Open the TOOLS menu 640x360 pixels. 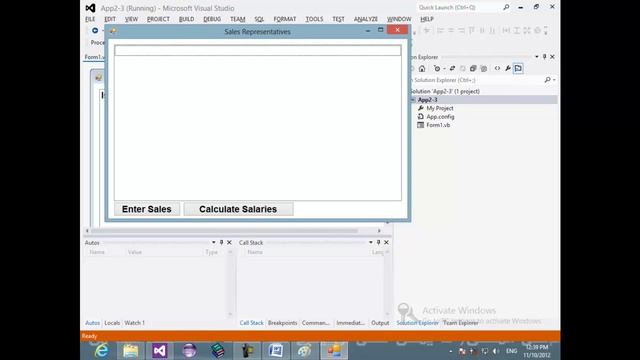click(x=314, y=19)
